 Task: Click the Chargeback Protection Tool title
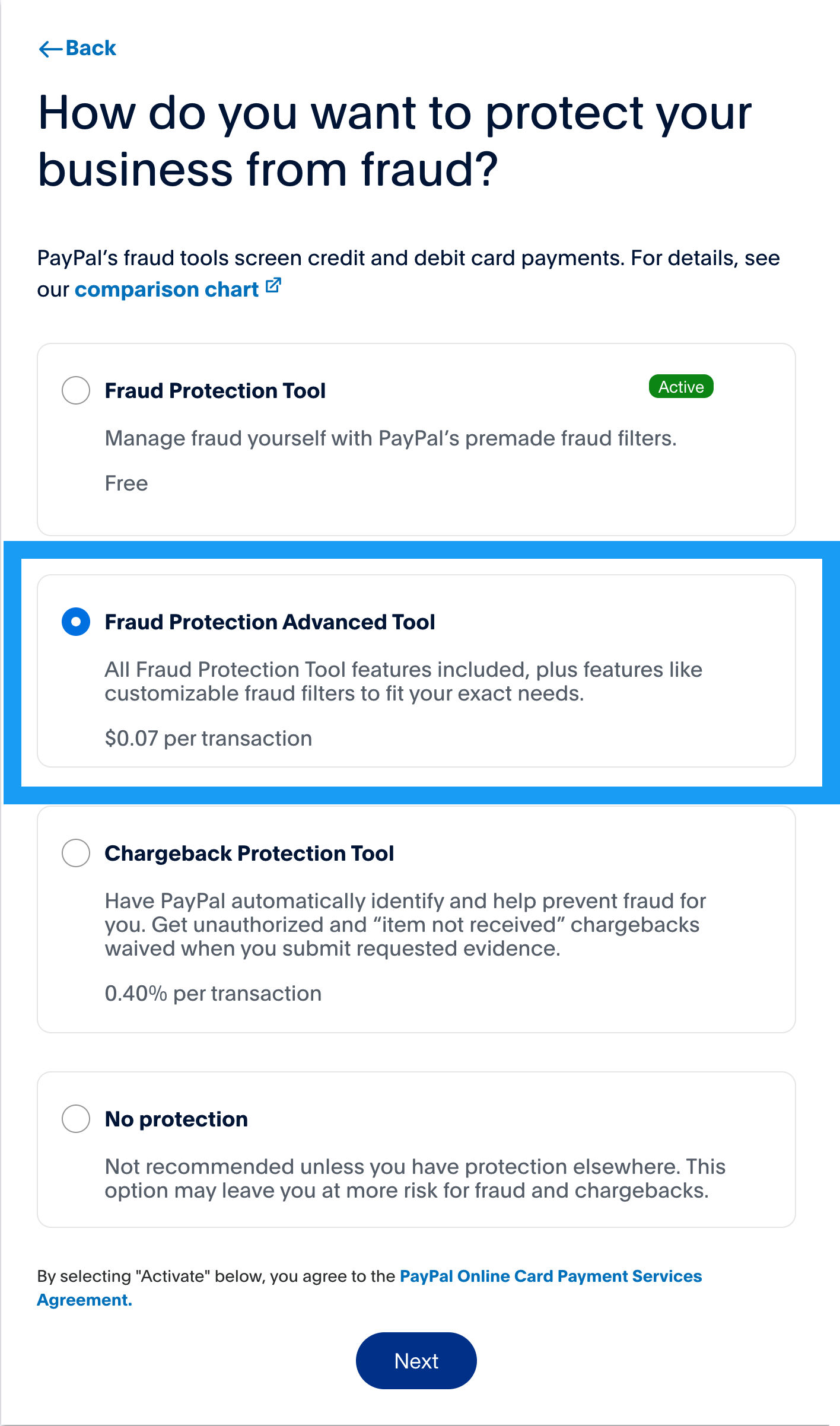coord(249,854)
